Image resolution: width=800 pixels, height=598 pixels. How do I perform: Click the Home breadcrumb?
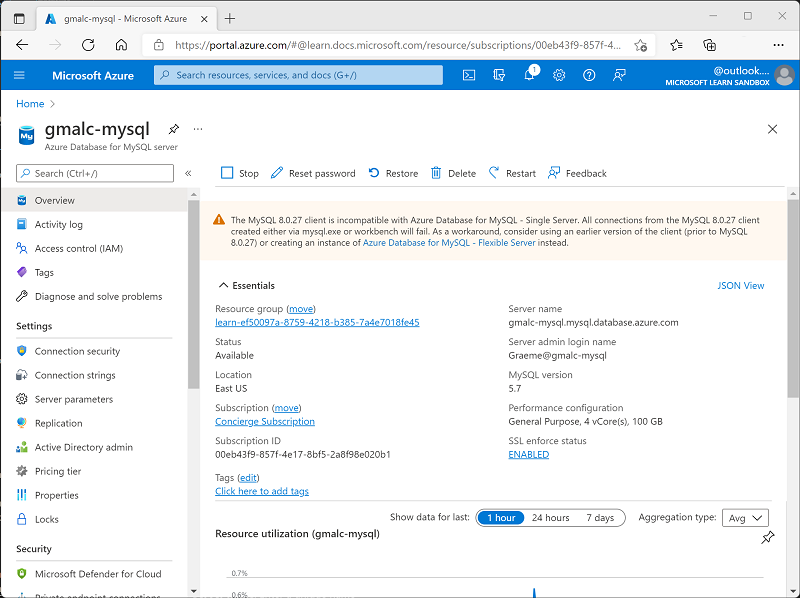pos(30,104)
